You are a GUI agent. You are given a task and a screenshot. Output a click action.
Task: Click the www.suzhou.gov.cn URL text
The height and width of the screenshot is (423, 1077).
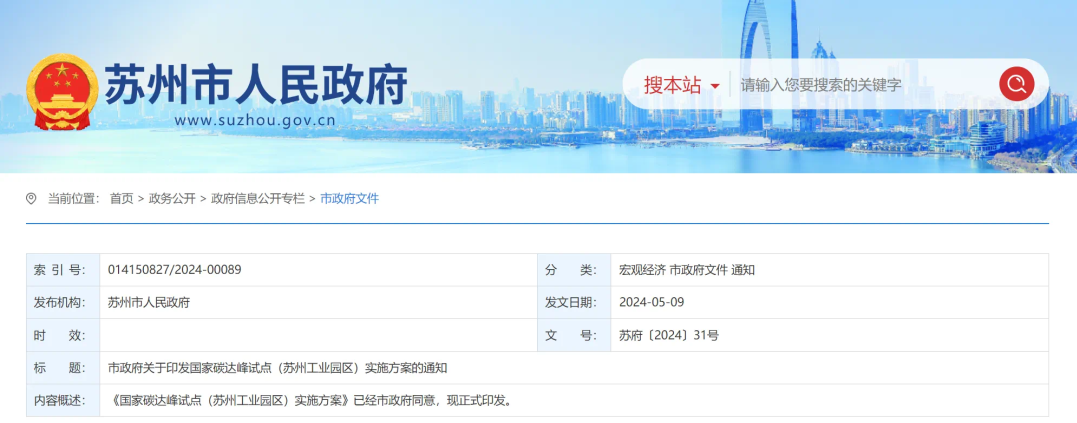tap(255, 122)
